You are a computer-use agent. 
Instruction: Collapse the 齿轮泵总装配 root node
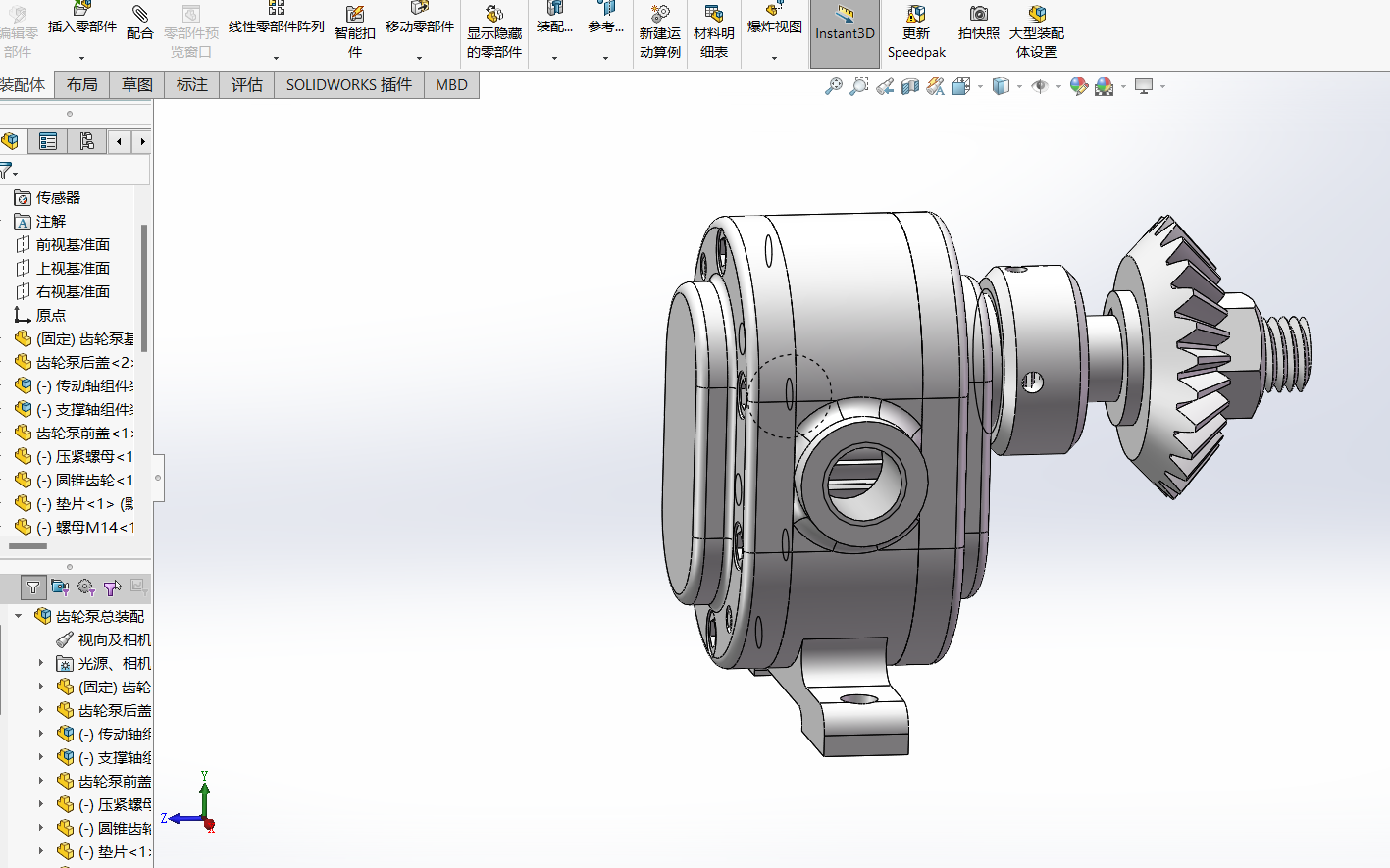pos(19,617)
